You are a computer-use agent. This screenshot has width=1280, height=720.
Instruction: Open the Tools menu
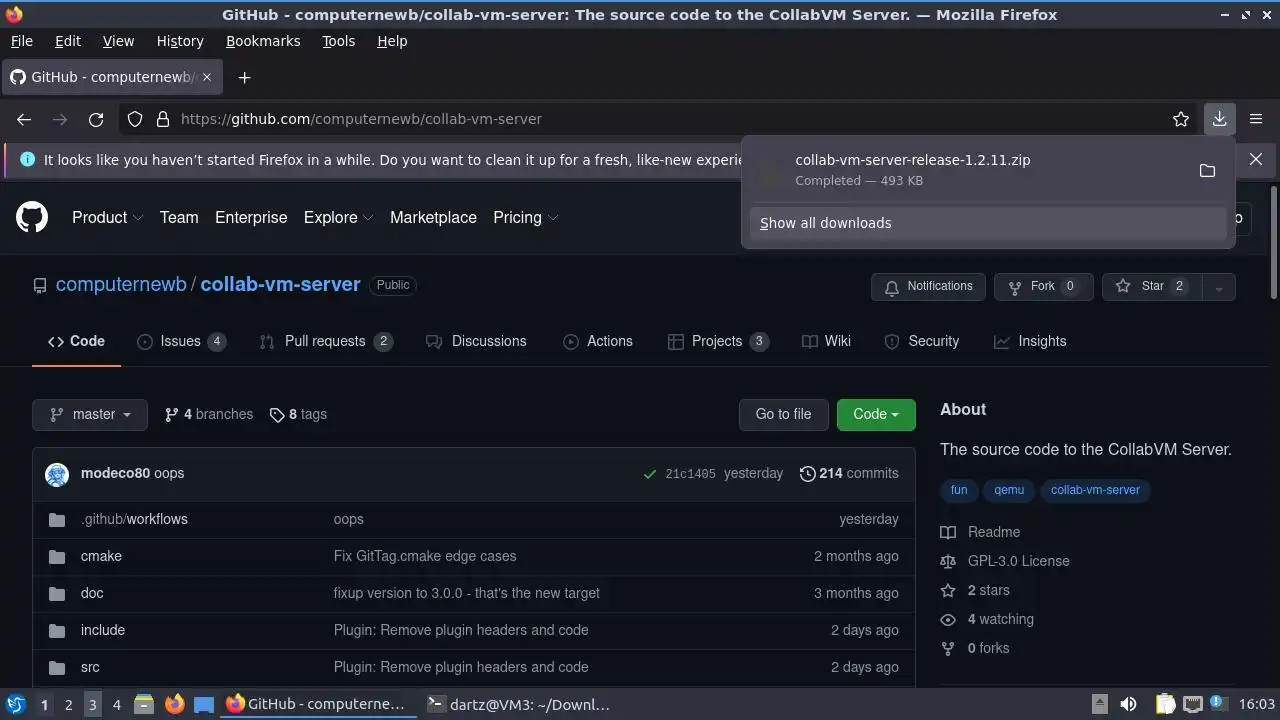click(x=338, y=41)
